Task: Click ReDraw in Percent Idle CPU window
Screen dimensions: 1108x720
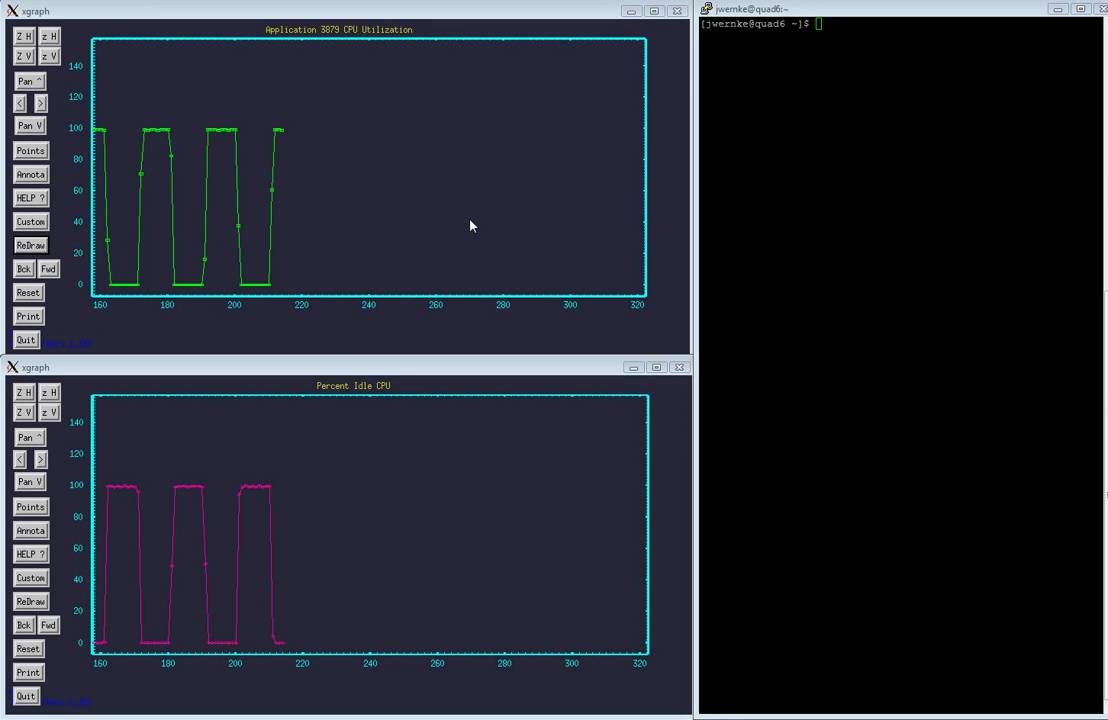Action: click(30, 601)
